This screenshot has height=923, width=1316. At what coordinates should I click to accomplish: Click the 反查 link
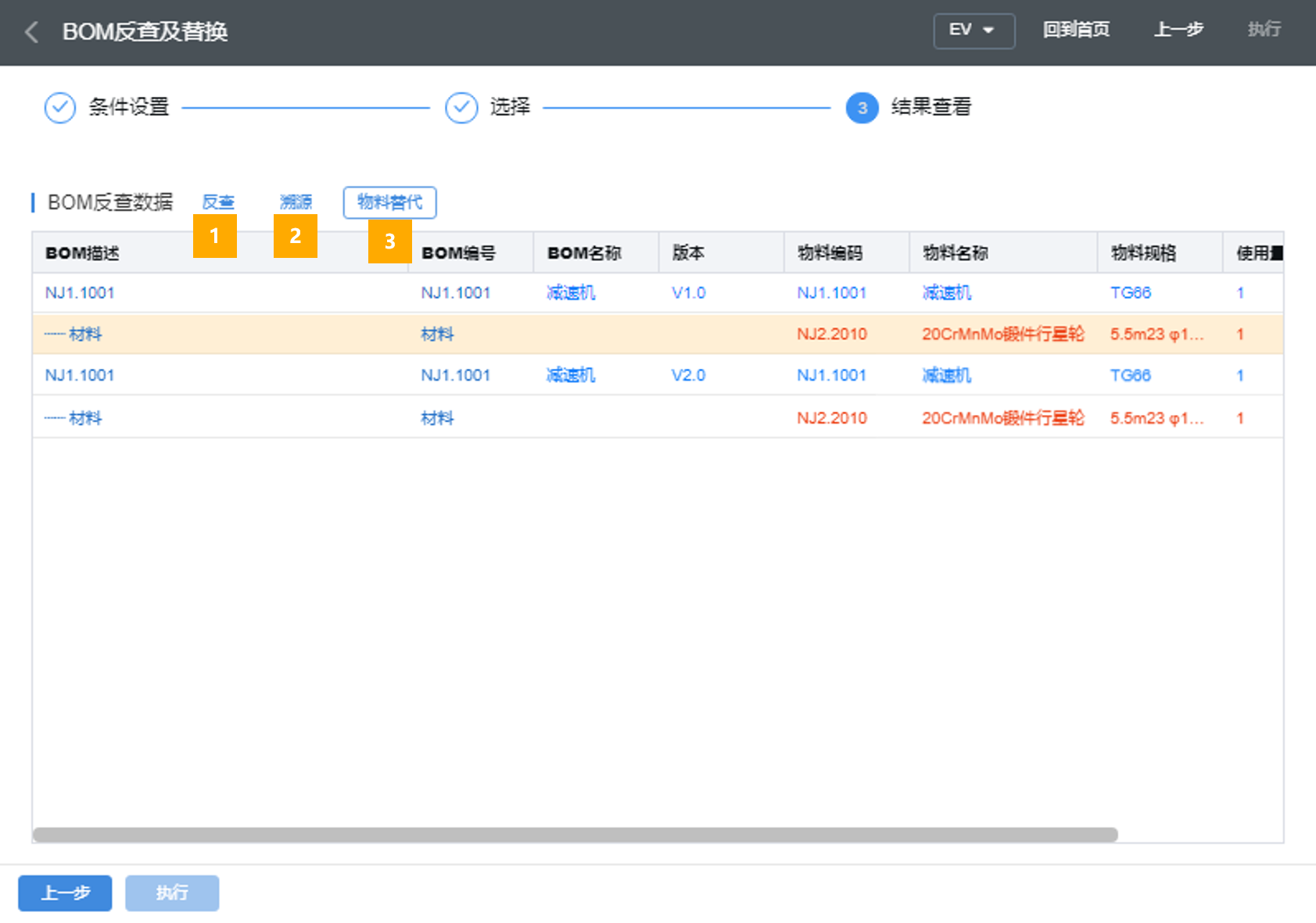218,202
